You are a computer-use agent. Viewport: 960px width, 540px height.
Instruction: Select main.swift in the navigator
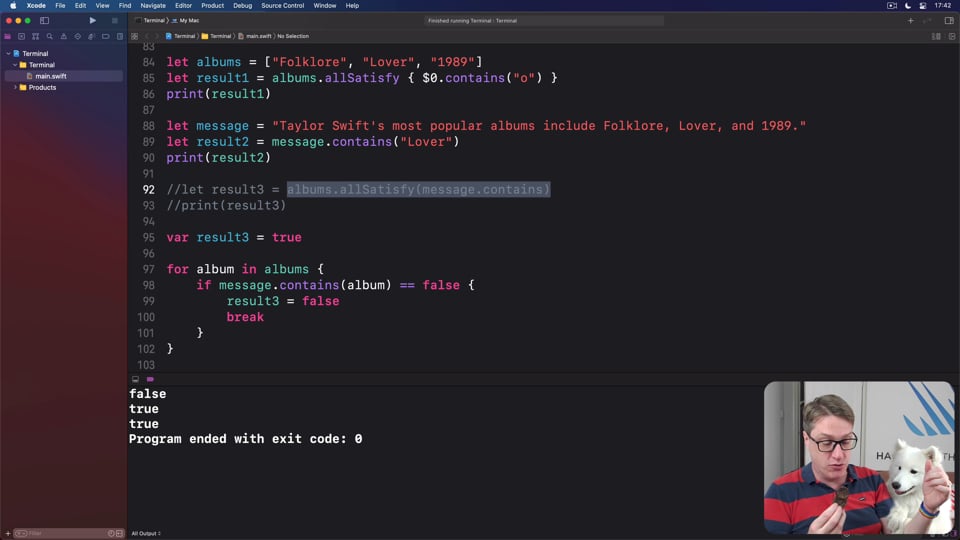(64, 76)
